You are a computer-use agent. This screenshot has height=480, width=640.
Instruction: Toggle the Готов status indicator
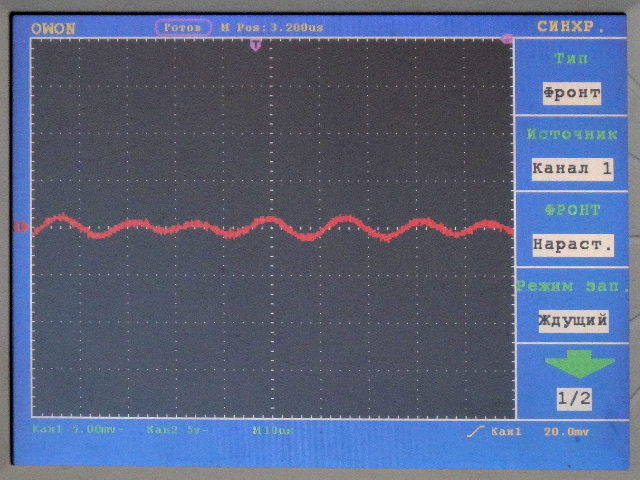coord(183,28)
